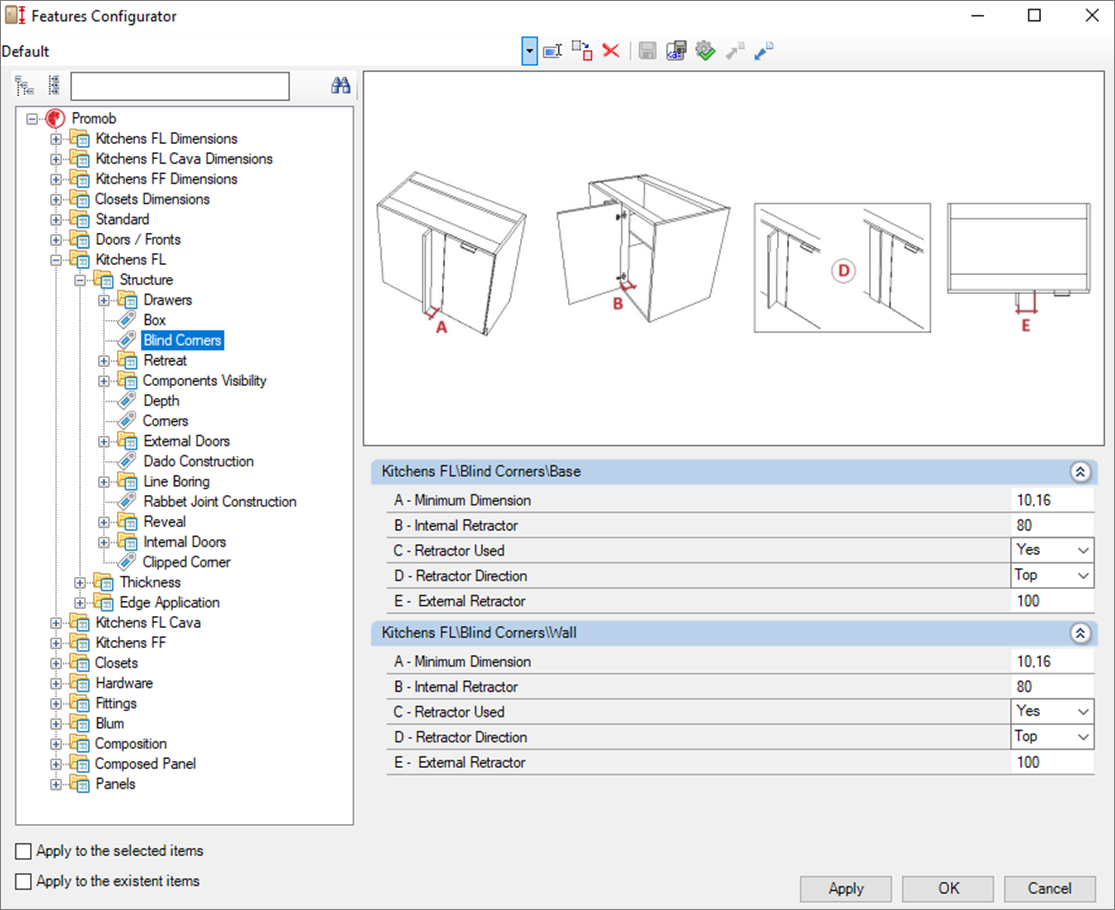Click the gear with green check icon
Viewport: 1115px width, 910px height.
[705, 51]
